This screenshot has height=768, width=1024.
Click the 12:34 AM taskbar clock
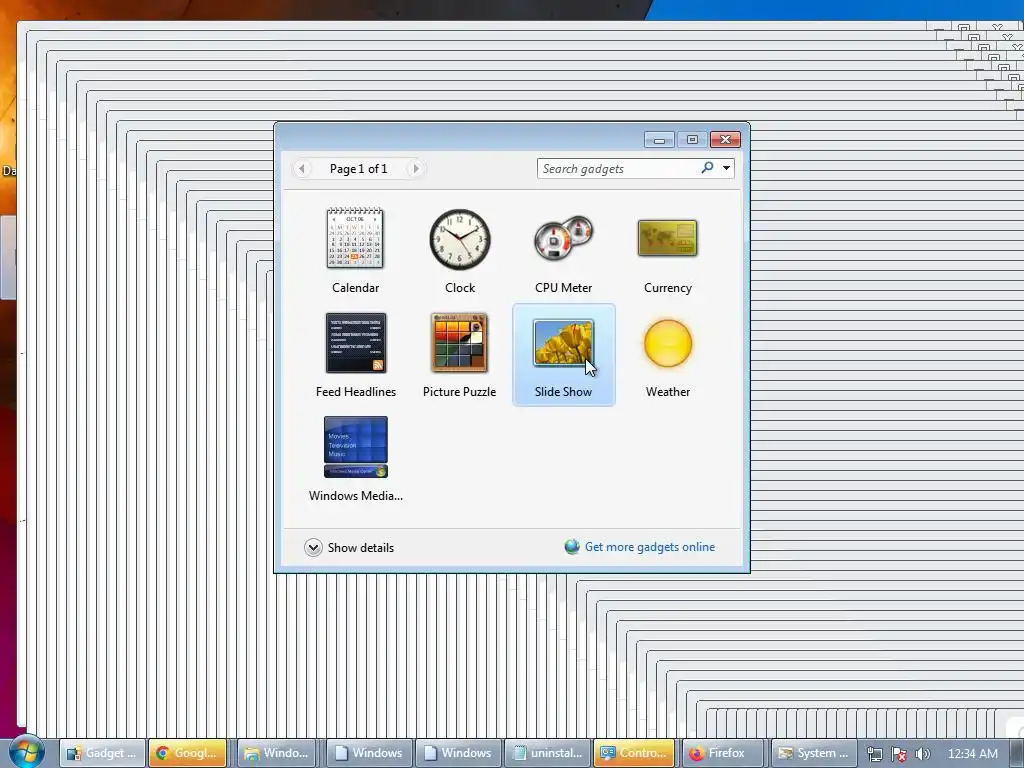(972, 754)
